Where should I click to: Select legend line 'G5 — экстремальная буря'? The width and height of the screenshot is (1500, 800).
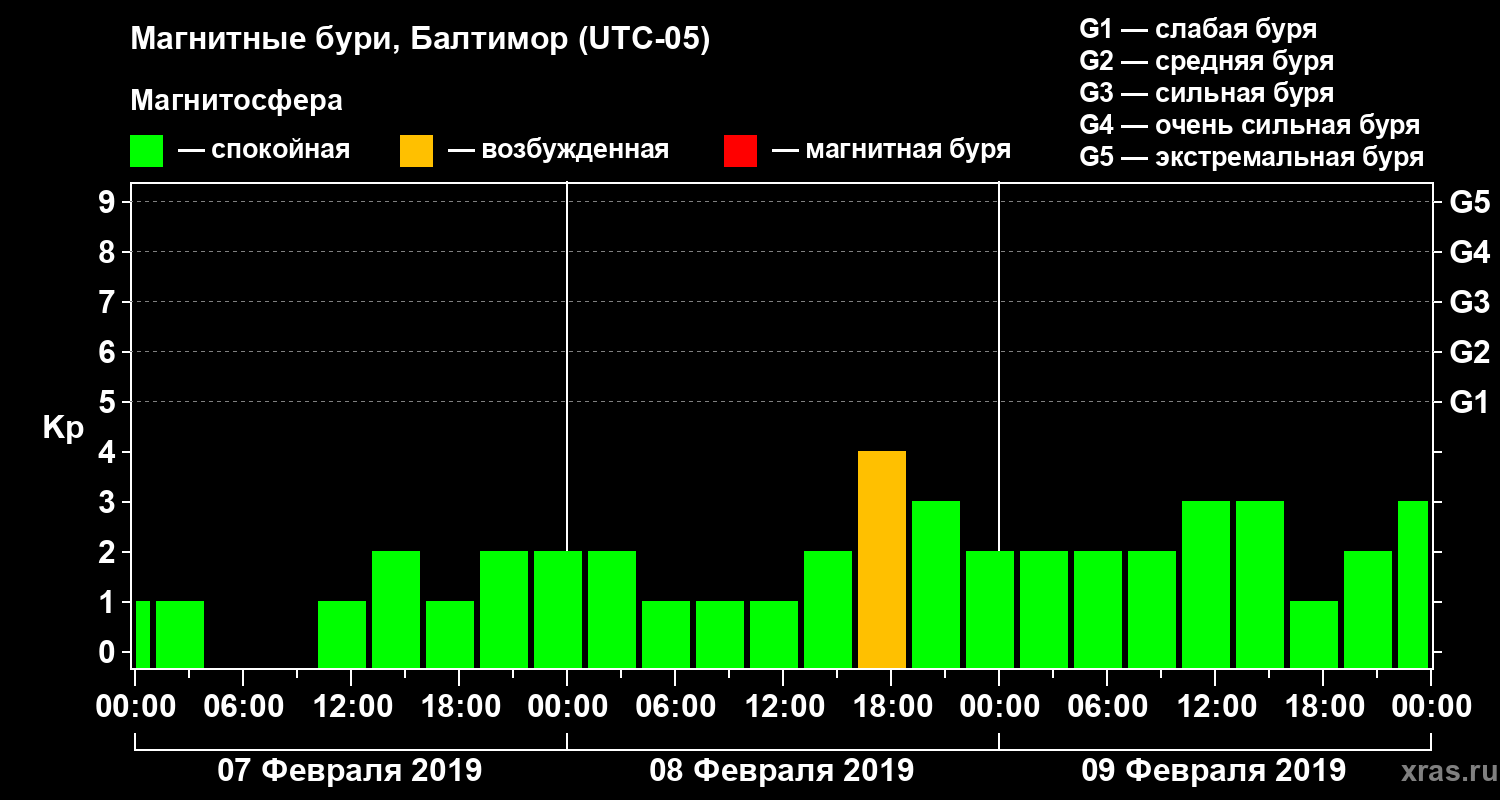pyautogui.click(x=1251, y=157)
